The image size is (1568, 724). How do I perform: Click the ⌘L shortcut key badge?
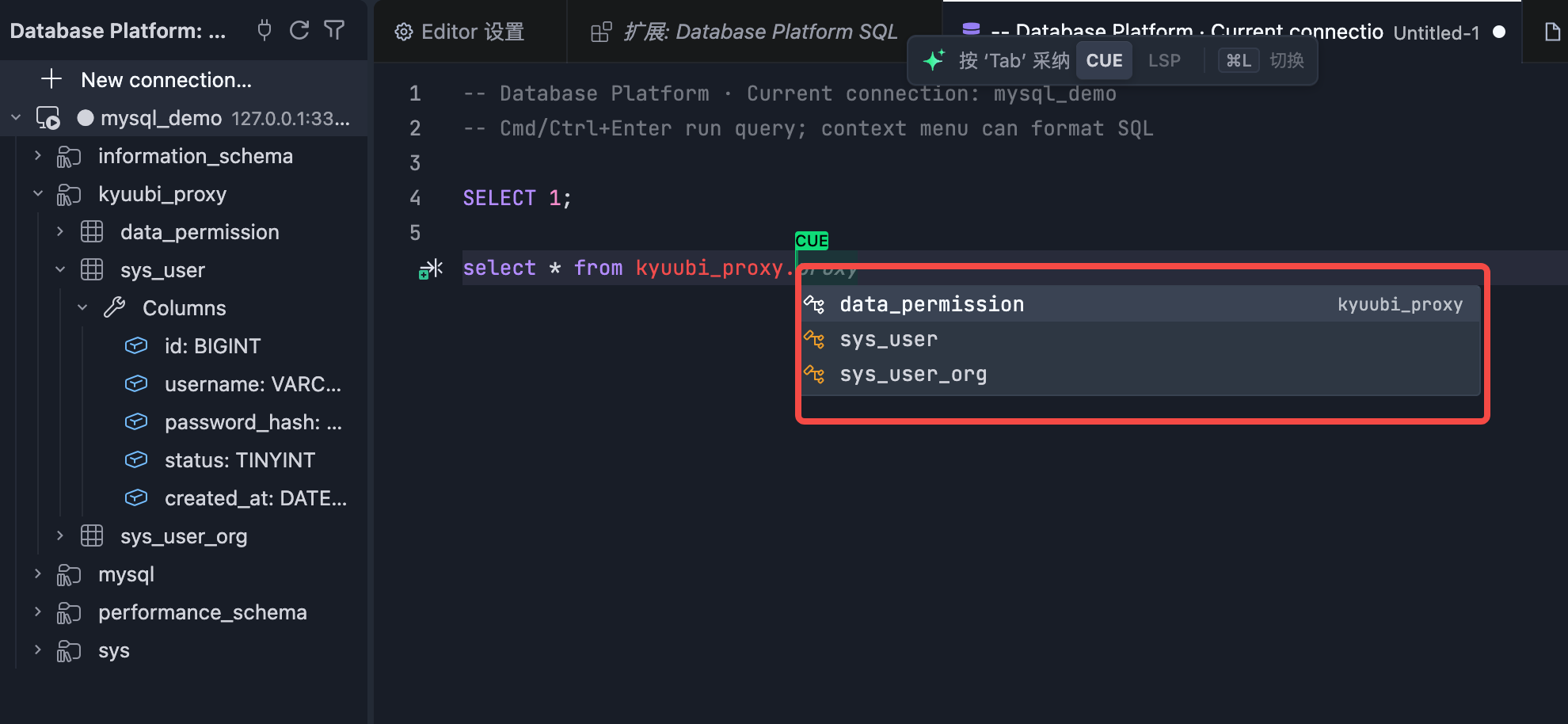[1239, 60]
